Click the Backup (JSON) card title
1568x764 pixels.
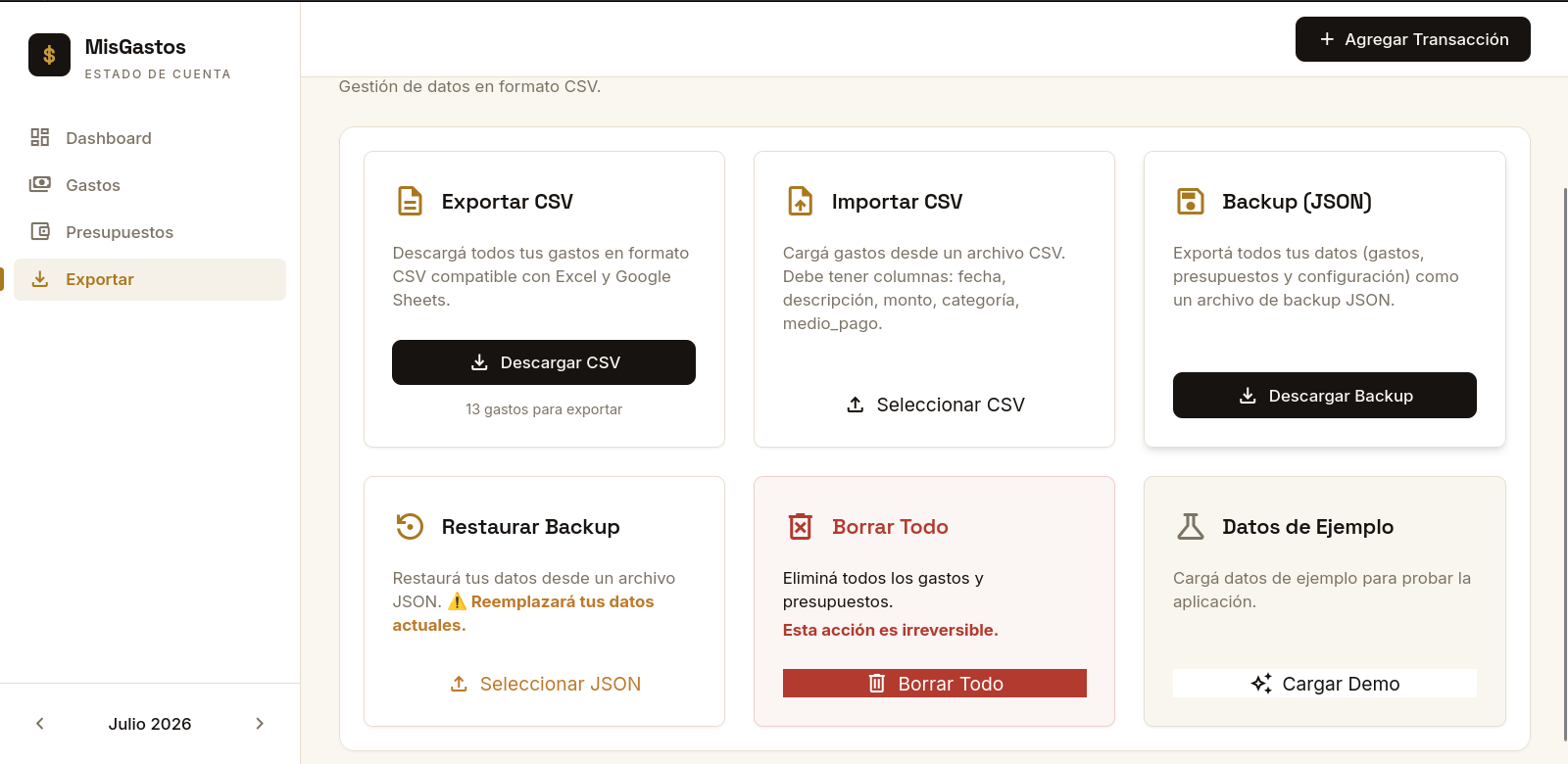click(x=1297, y=202)
